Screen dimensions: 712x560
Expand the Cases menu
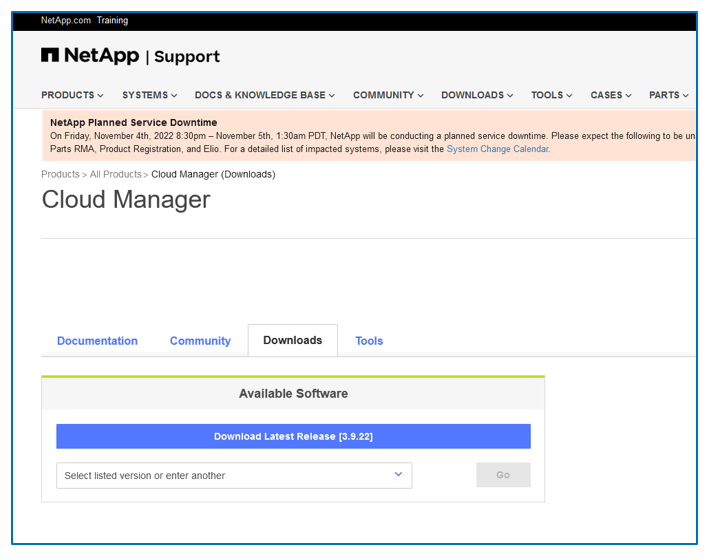(x=610, y=95)
